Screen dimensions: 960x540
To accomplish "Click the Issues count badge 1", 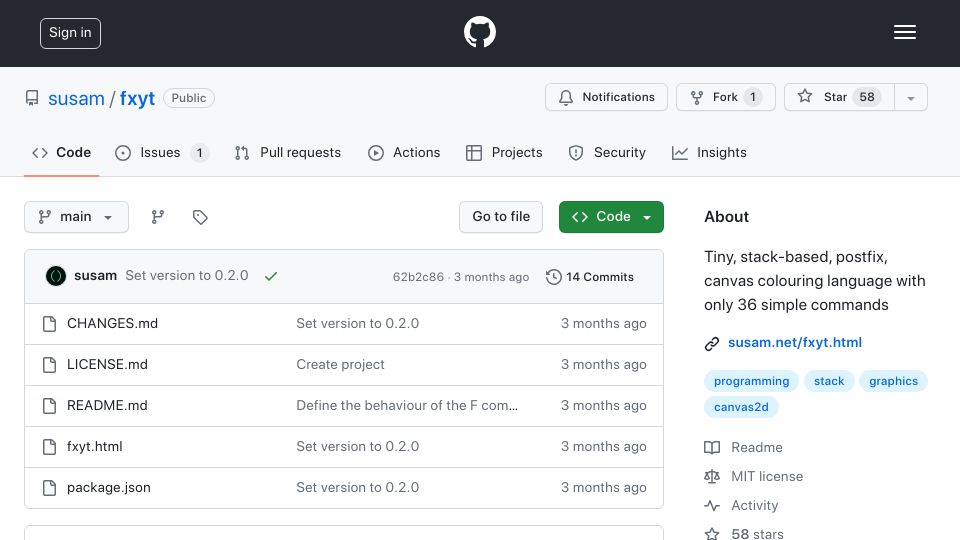I will tap(199, 153).
